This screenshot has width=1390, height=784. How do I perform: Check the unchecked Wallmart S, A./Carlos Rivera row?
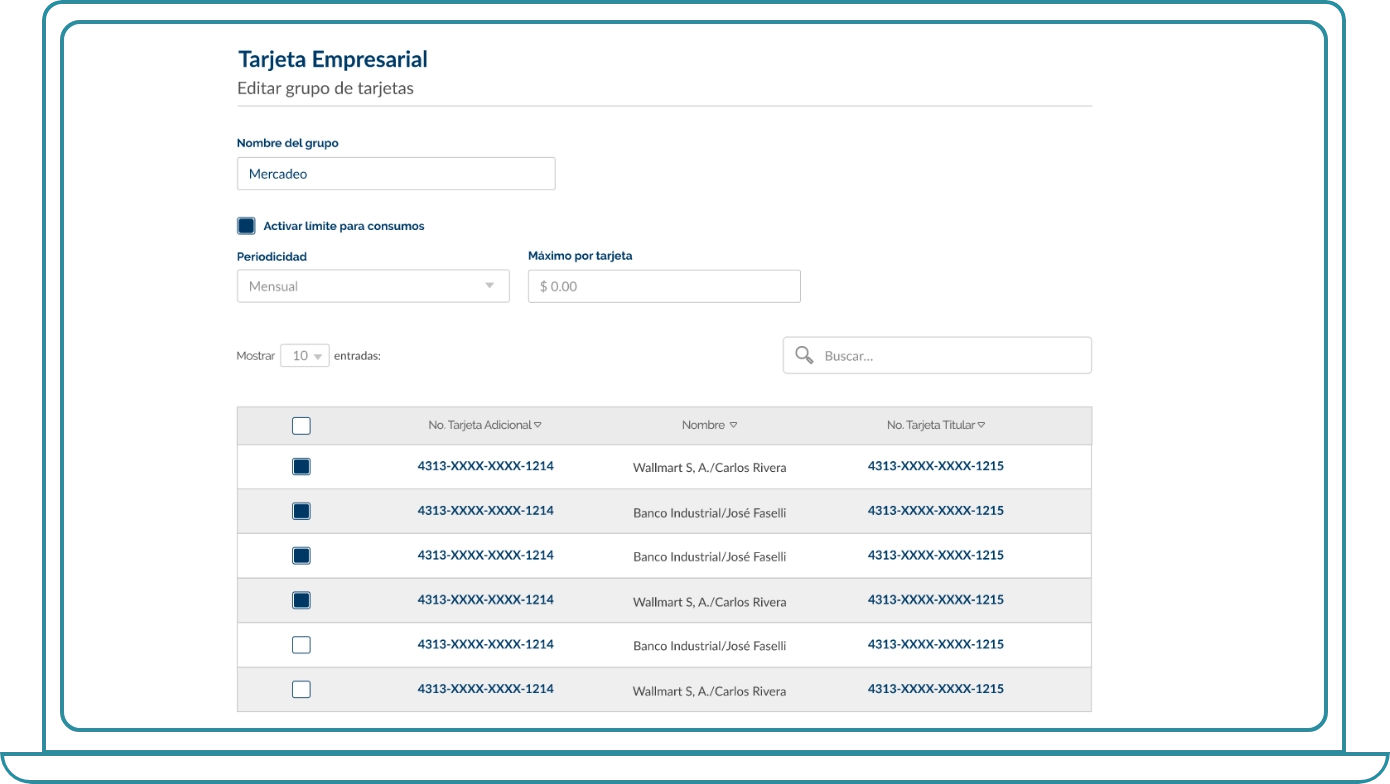tap(301, 689)
